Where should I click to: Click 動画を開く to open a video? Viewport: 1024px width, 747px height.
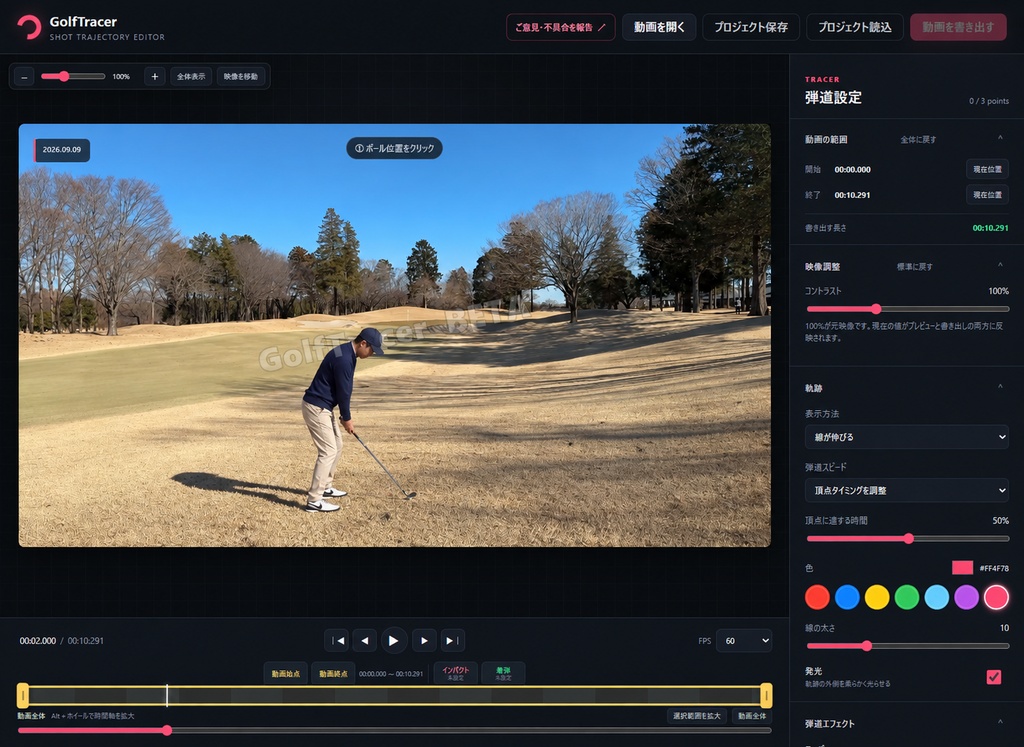coord(659,27)
